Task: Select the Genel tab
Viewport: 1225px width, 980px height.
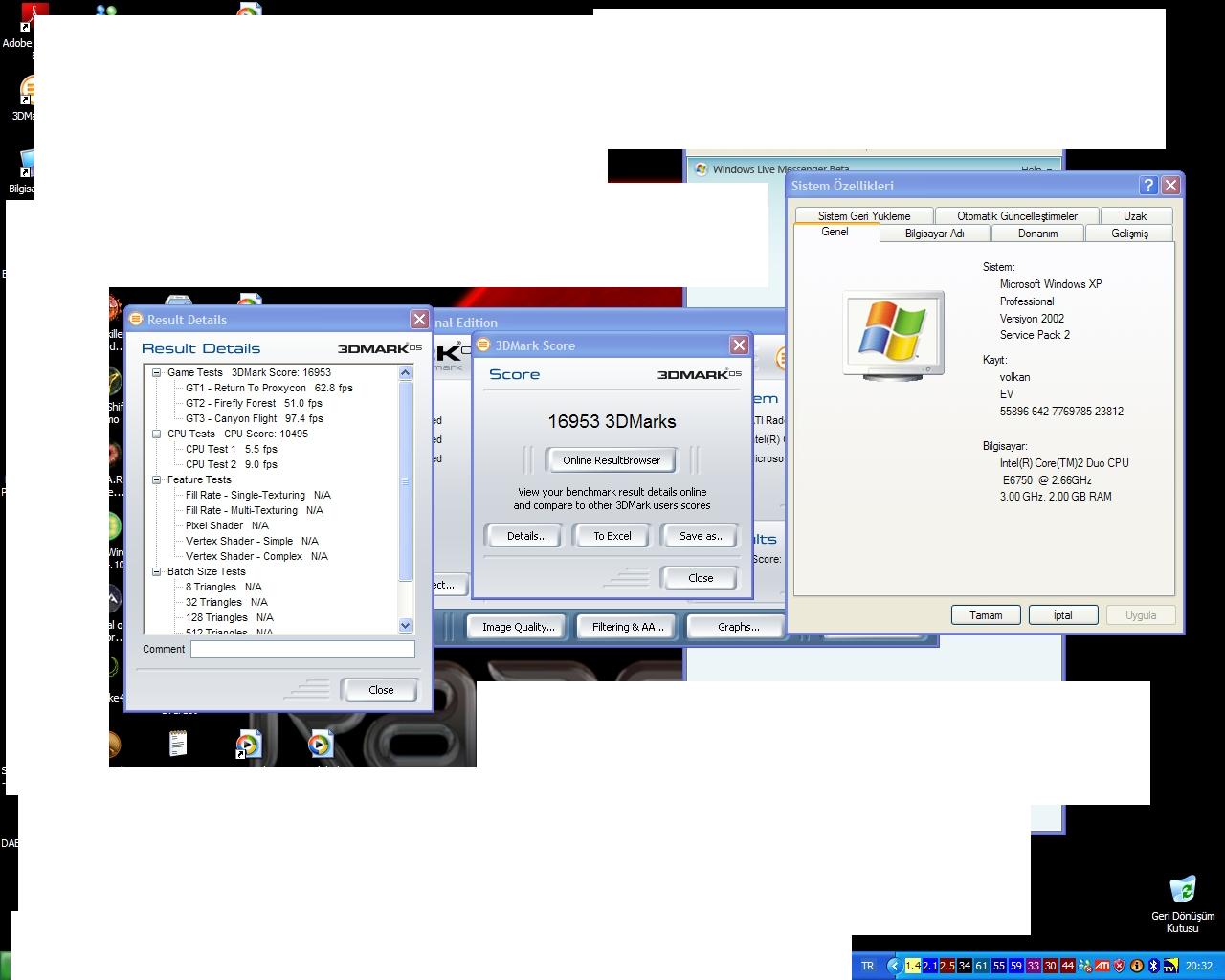Action: [835, 233]
